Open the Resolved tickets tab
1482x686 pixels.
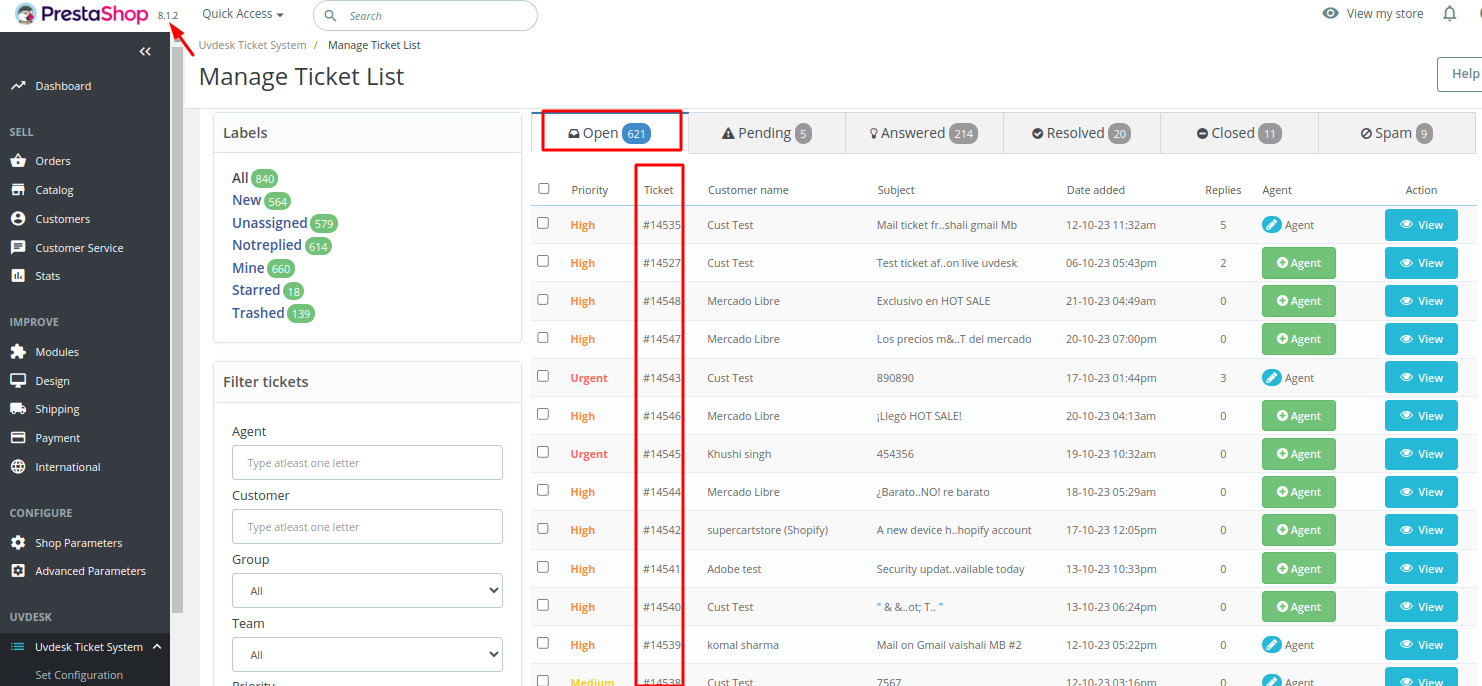1081,131
